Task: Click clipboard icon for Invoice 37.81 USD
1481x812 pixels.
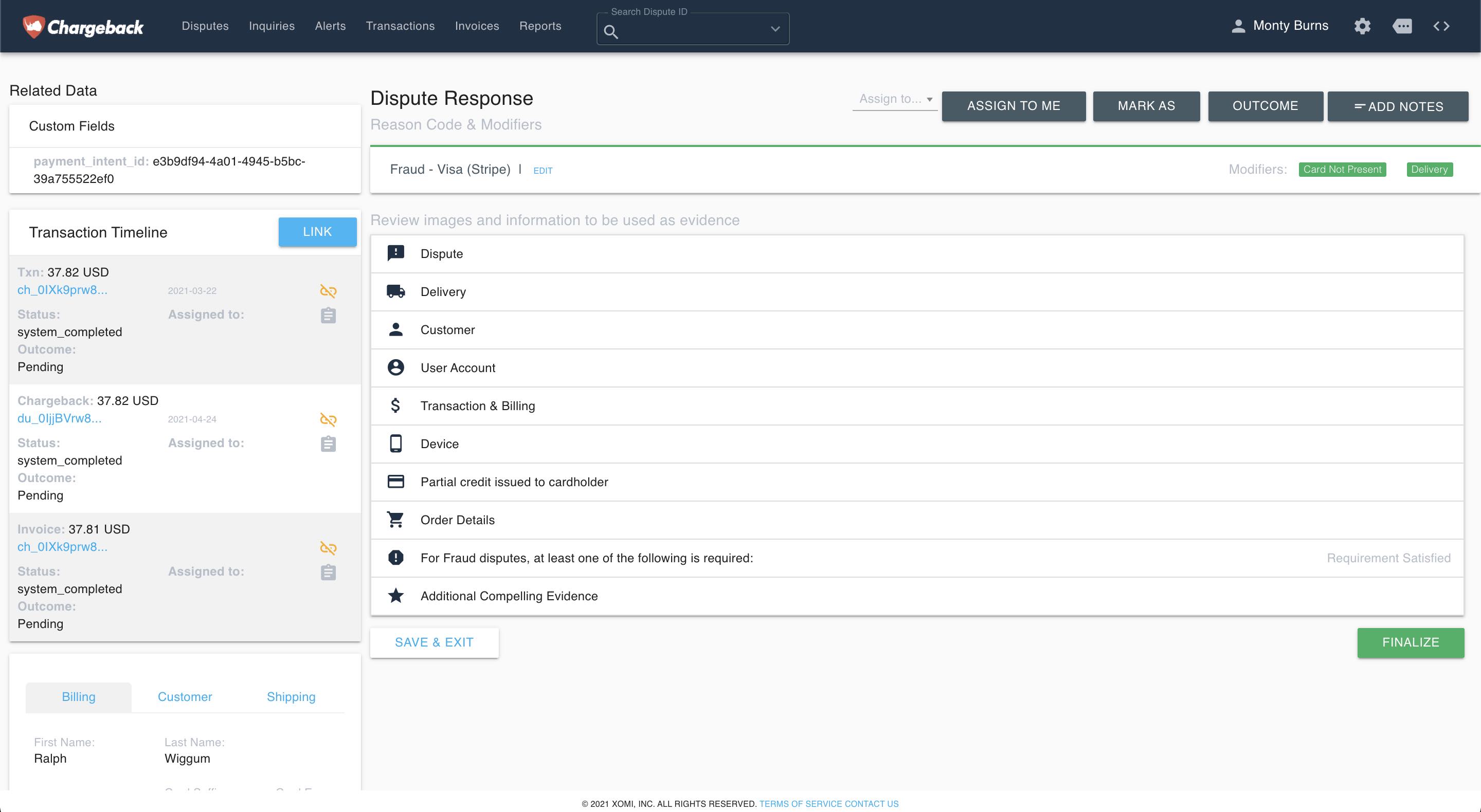Action: tap(328, 573)
